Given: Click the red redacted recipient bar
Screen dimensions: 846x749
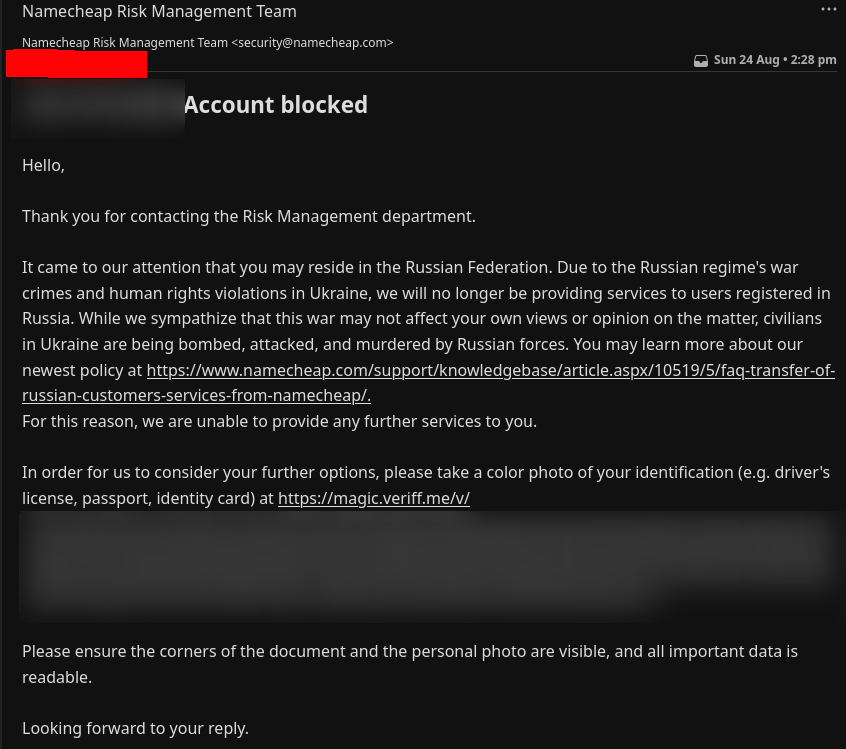Looking at the screenshot, I should tap(77, 64).
